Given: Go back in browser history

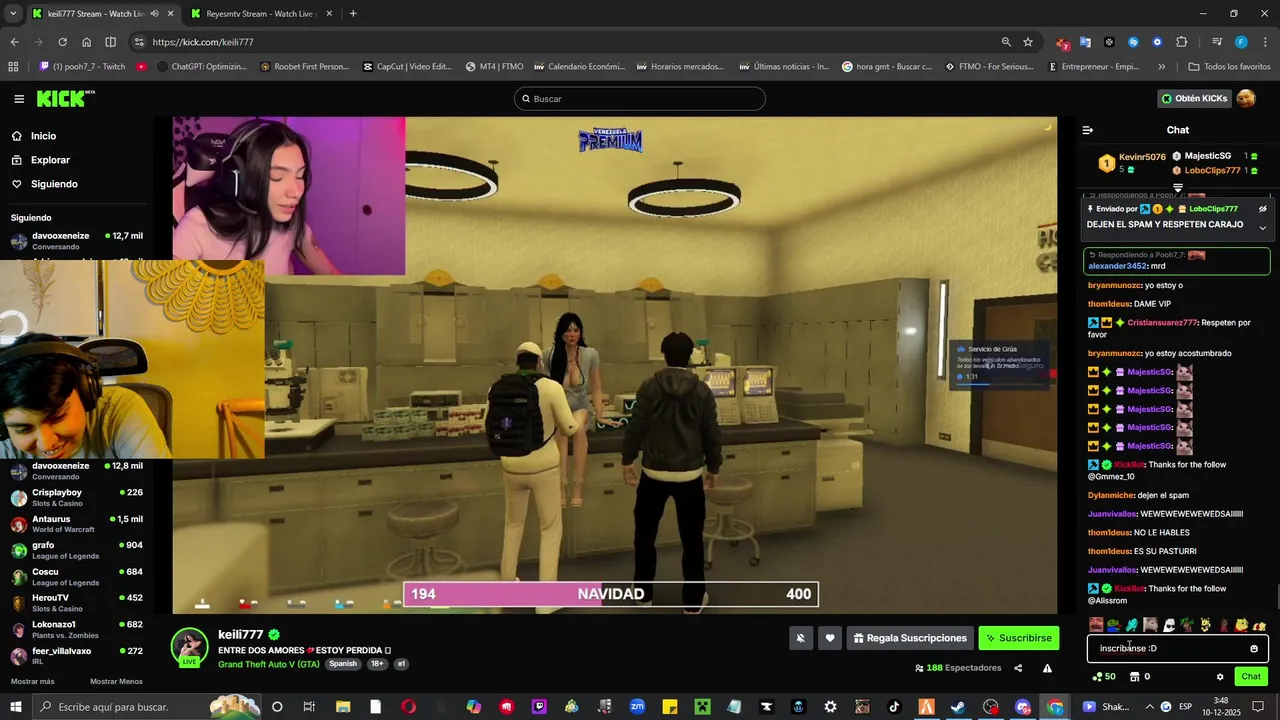Looking at the screenshot, I should pyautogui.click(x=14, y=42).
